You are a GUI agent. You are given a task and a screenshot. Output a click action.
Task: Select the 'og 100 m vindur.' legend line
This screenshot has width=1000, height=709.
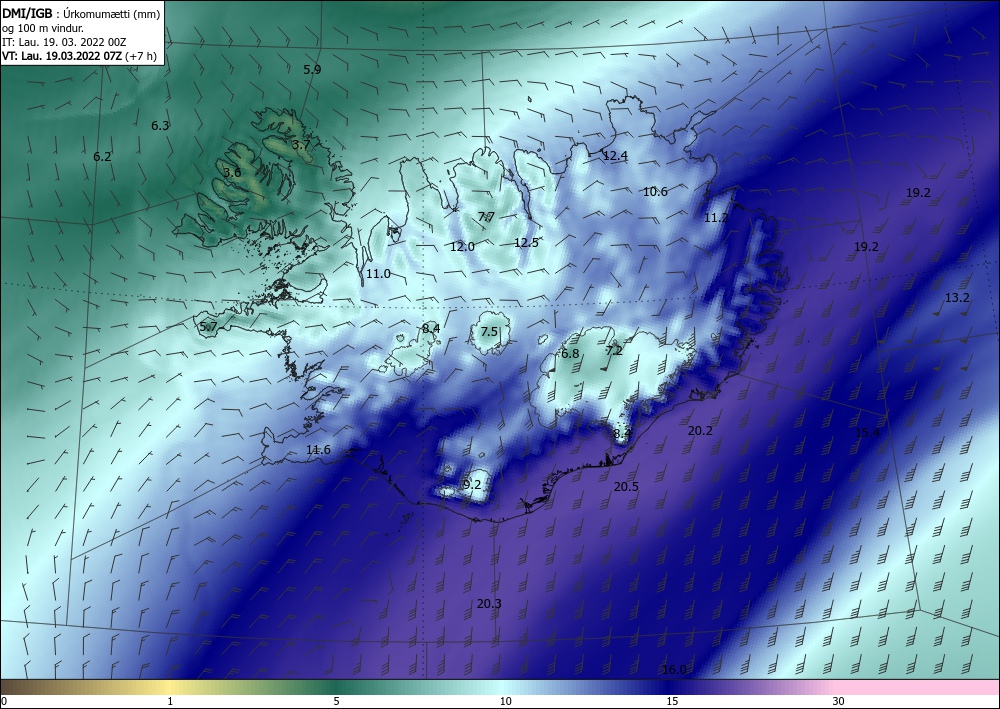tap(43, 28)
